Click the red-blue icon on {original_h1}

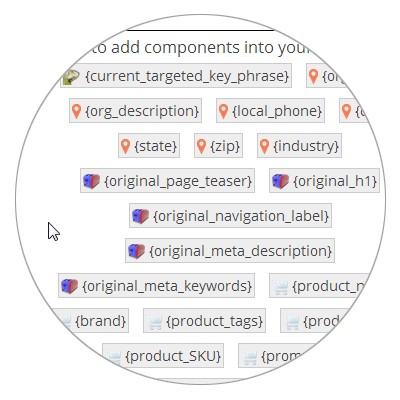280,181
